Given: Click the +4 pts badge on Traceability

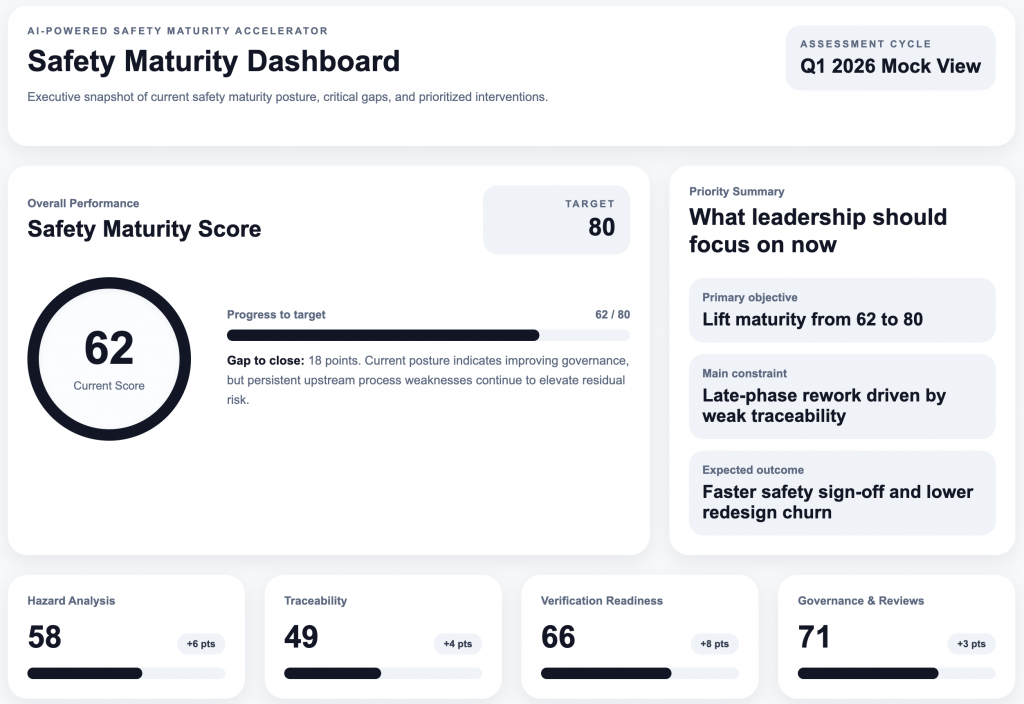Looking at the screenshot, I should point(458,644).
